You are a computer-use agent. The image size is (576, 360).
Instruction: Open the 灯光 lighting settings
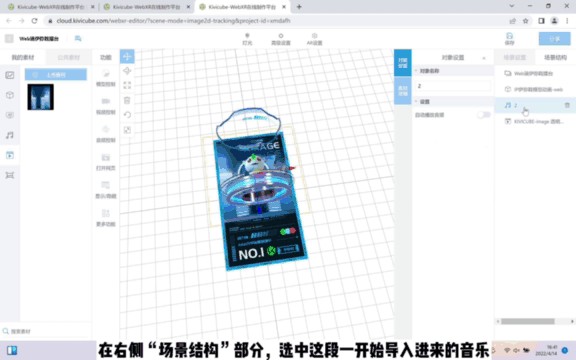(247, 39)
